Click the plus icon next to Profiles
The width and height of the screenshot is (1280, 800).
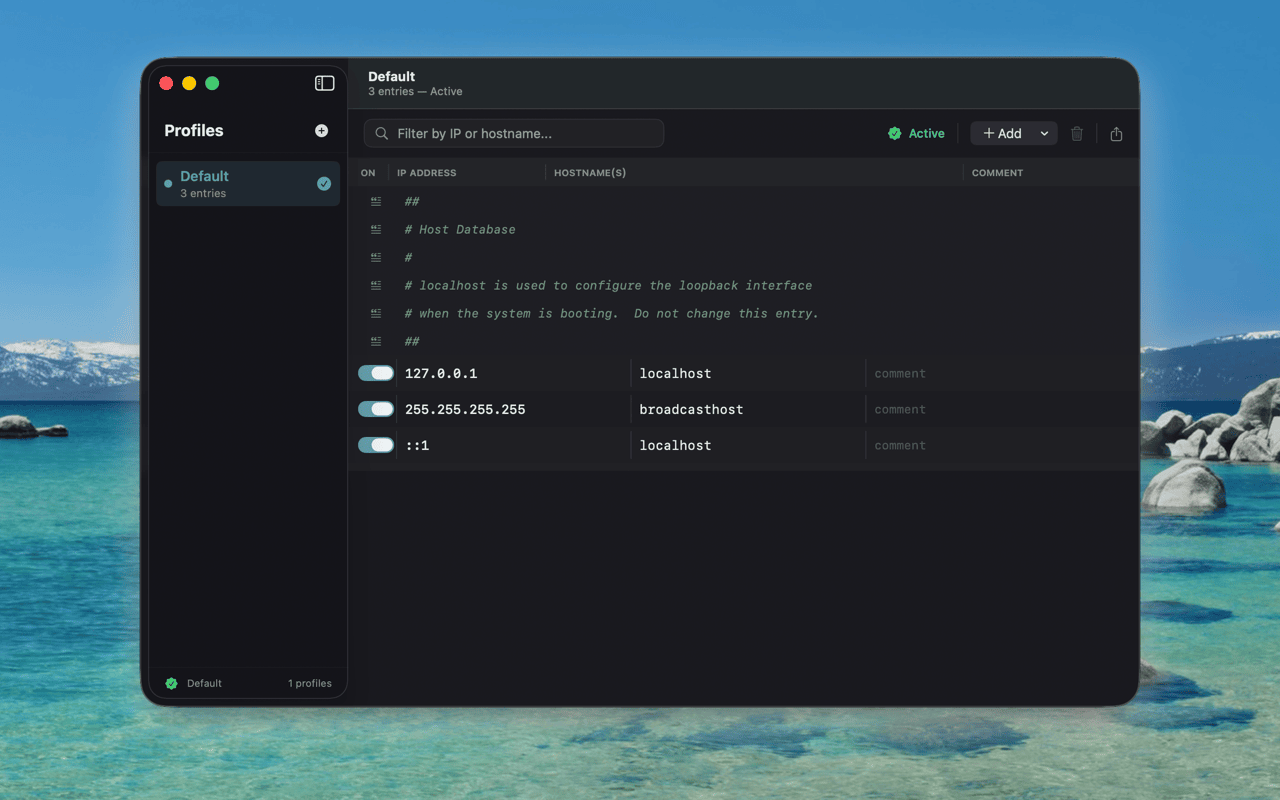321,130
